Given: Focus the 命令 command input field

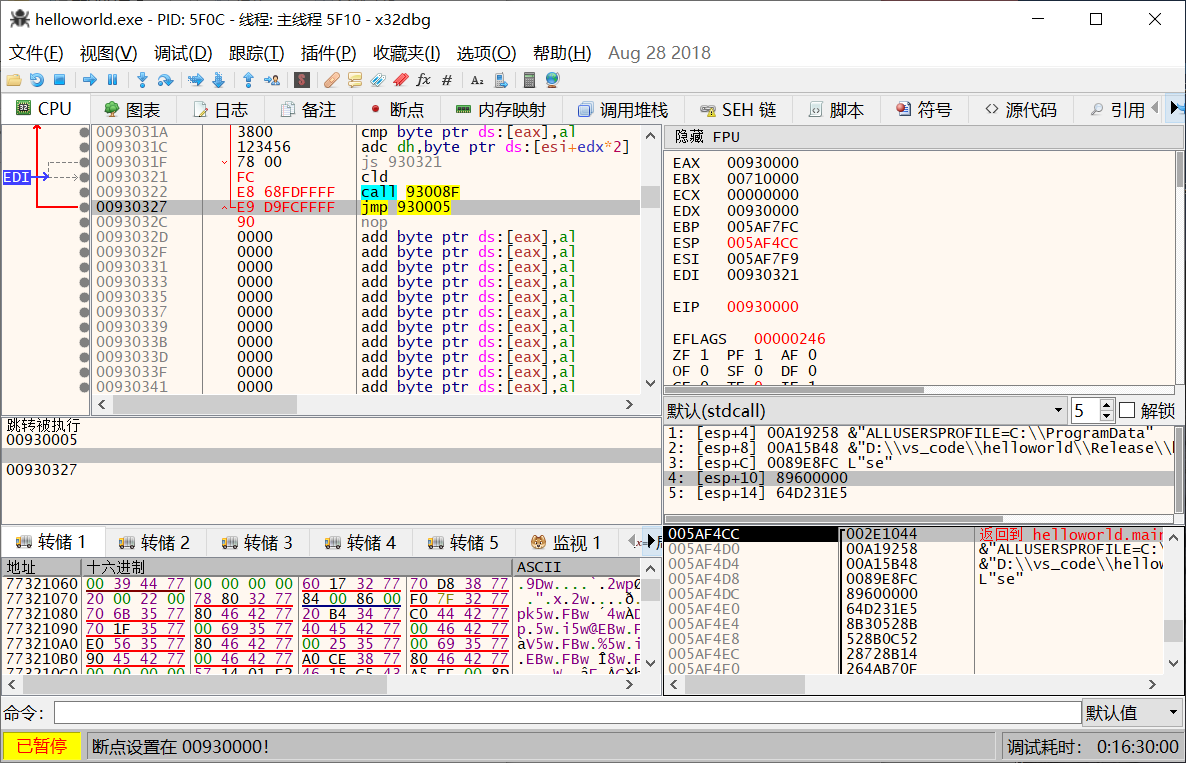Looking at the screenshot, I should point(567,712).
